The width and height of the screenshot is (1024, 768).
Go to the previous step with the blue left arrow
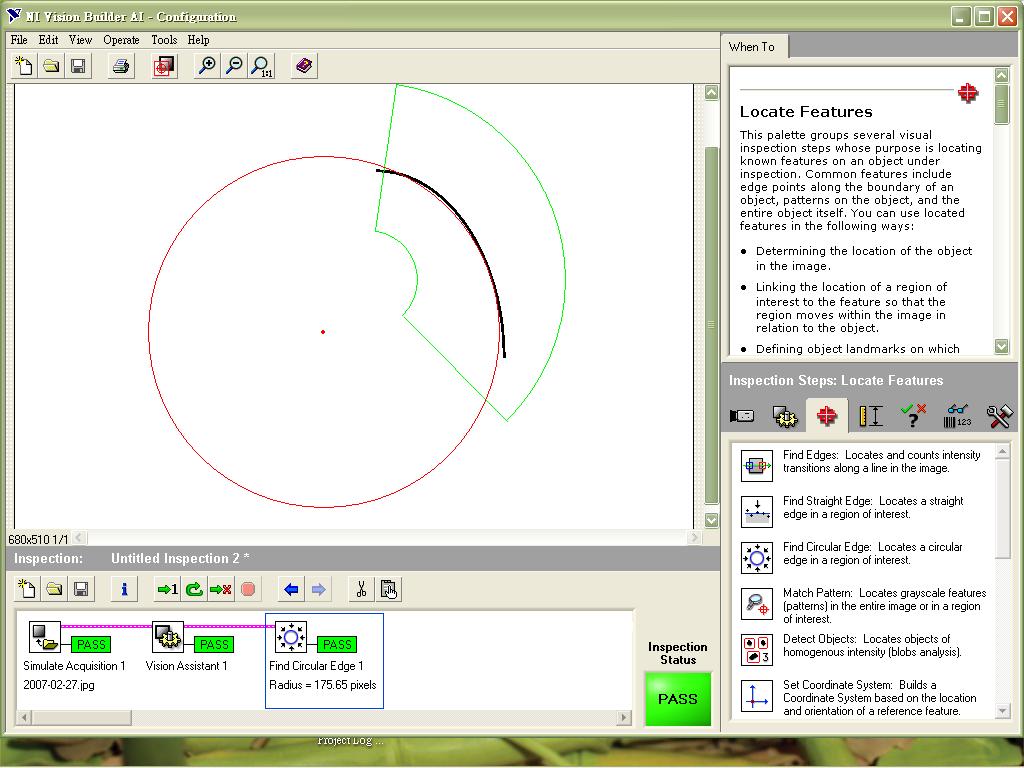tap(291, 589)
